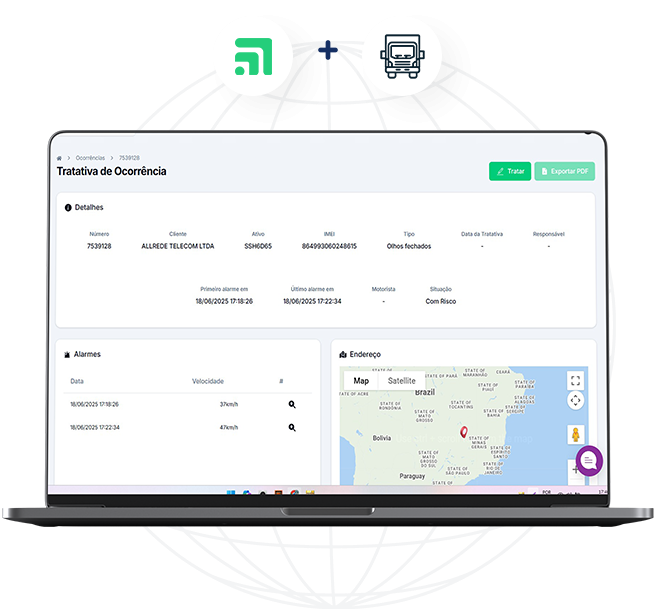Select Último alarme value 18/06/2025 17:22:34
The width and height of the screenshot is (655, 610).
pos(312,301)
